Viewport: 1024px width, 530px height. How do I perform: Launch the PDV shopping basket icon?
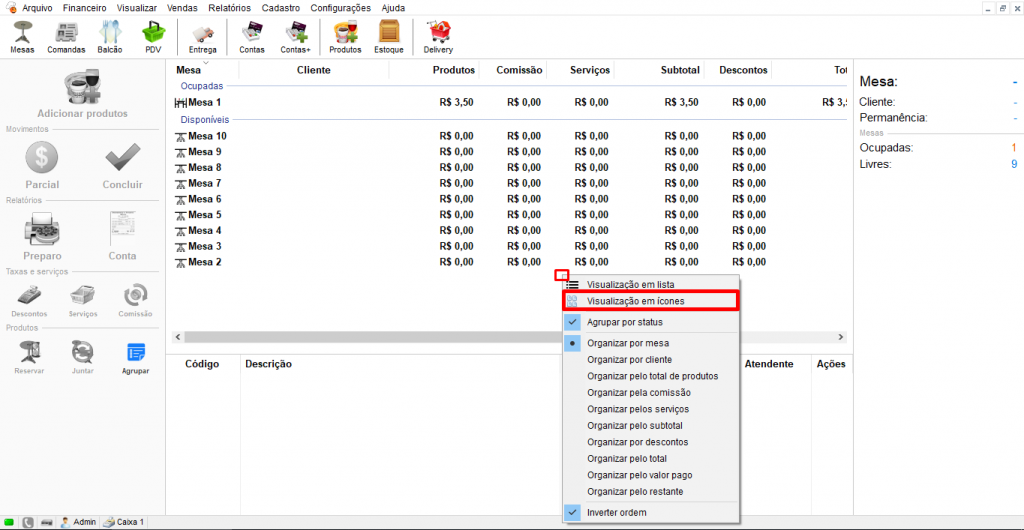coord(153,37)
